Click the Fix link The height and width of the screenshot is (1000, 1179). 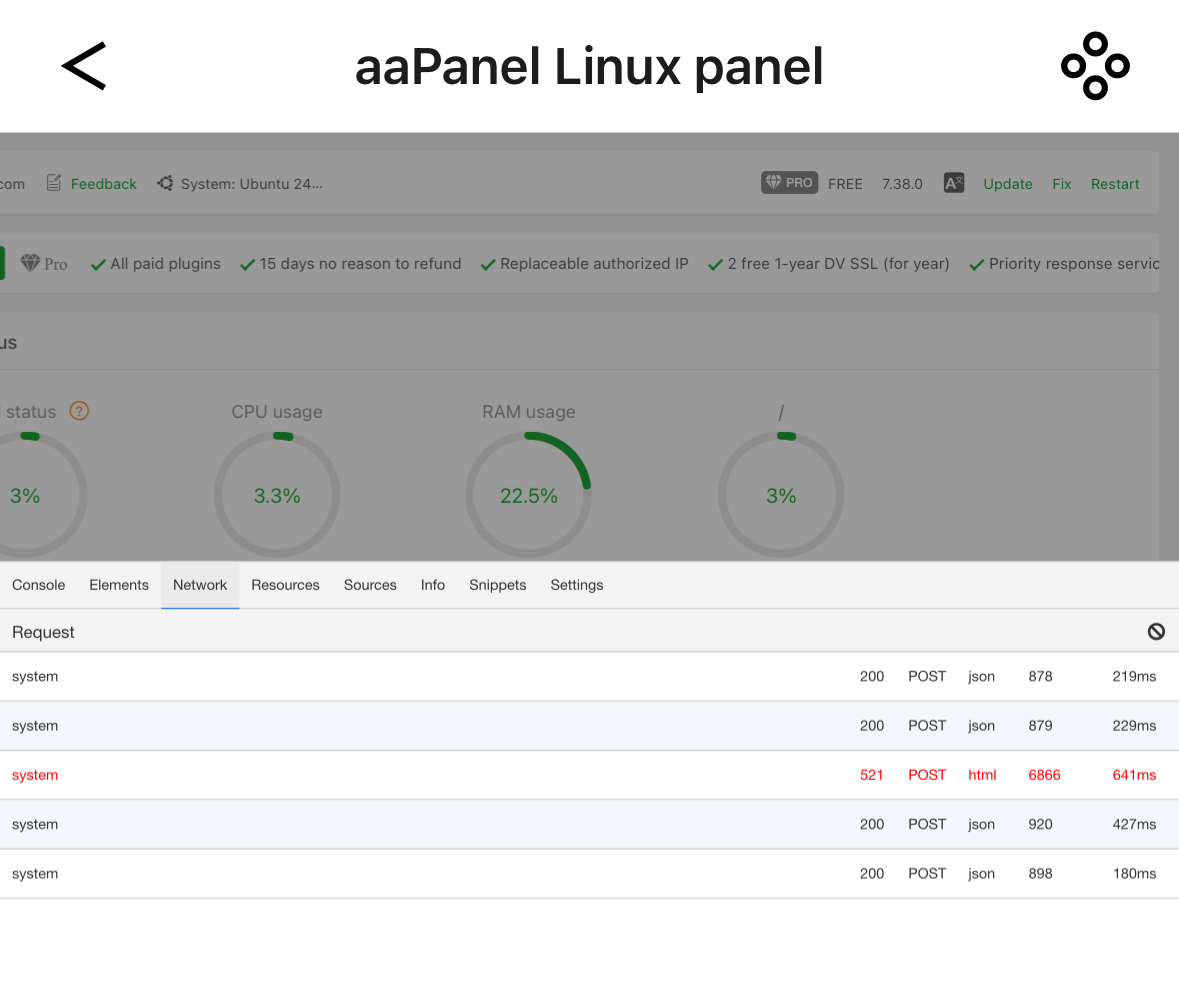coord(1061,184)
